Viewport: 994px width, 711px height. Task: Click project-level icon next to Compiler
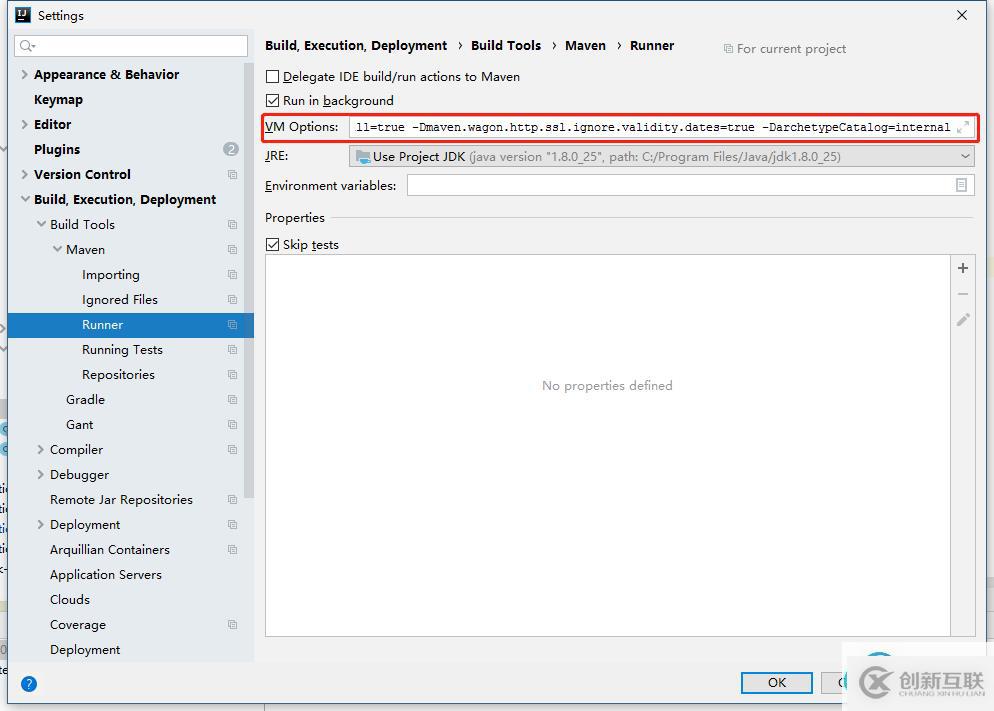tap(233, 449)
